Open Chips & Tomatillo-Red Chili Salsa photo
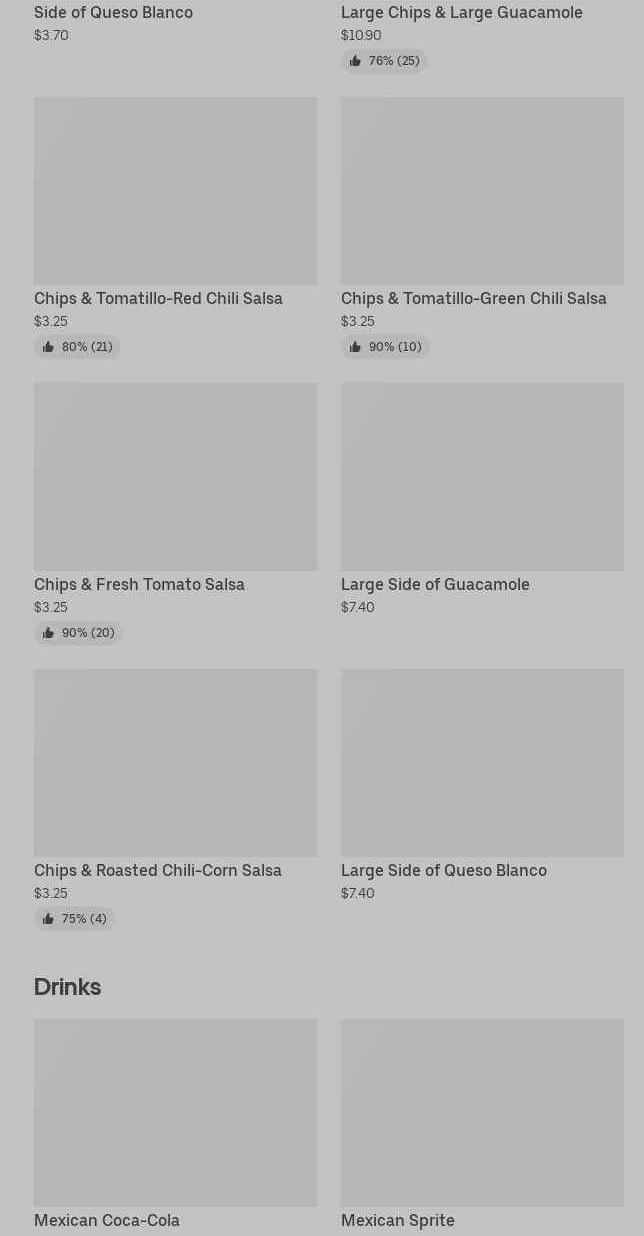The width and height of the screenshot is (644, 1236). coord(175,190)
